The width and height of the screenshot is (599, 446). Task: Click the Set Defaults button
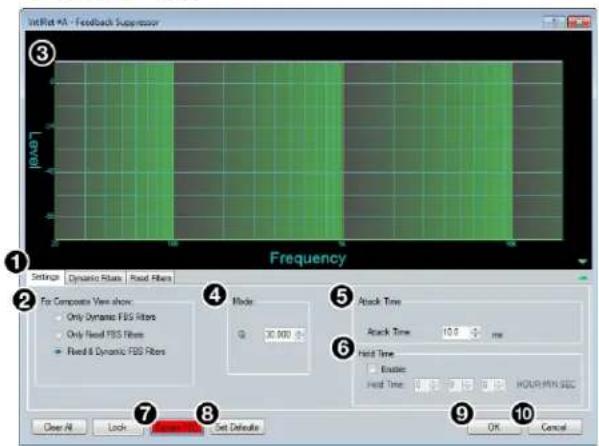[237, 427]
